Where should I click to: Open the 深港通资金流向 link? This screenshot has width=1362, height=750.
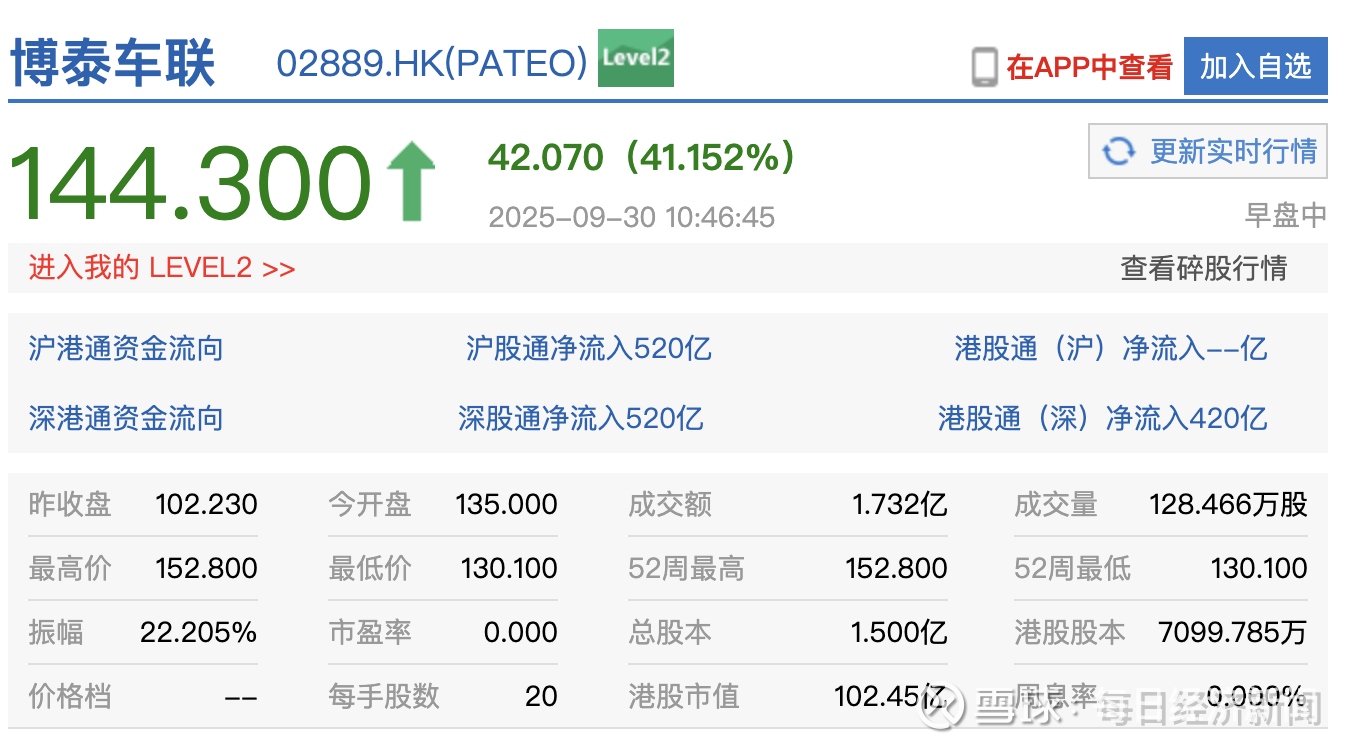point(126,418)
